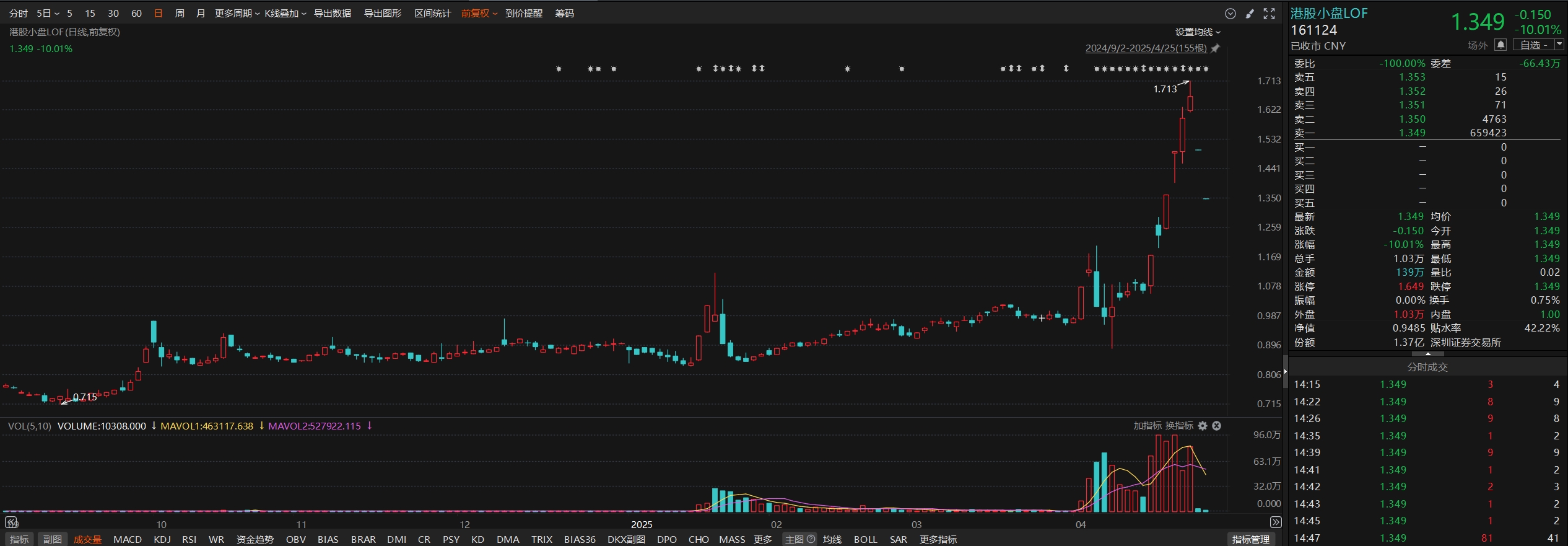
Task: Click the 导出数据 export data button
Action: pyautogui.click(x=333, y=14)
